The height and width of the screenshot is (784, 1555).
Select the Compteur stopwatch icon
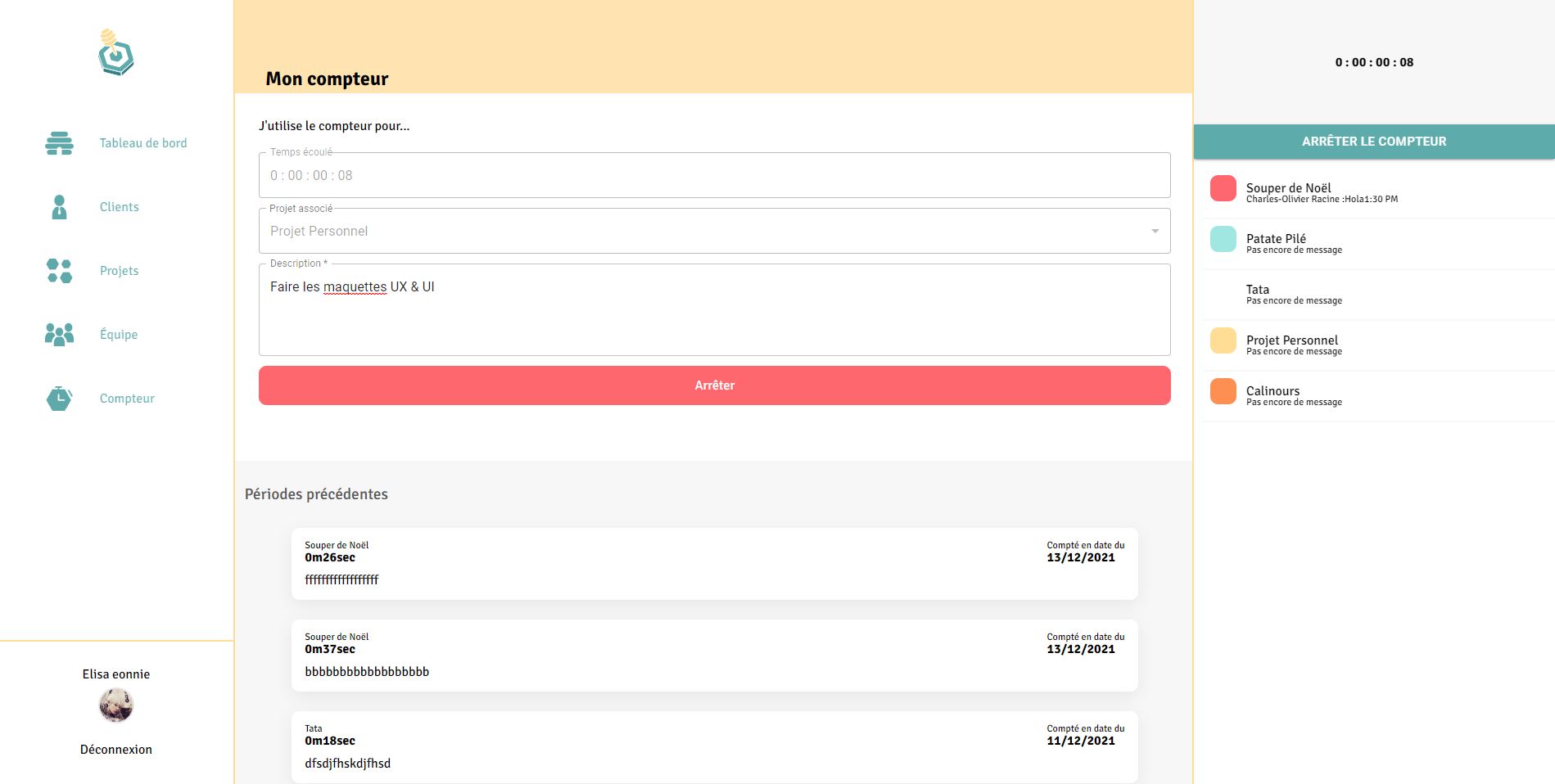click(x=59, y=399)
